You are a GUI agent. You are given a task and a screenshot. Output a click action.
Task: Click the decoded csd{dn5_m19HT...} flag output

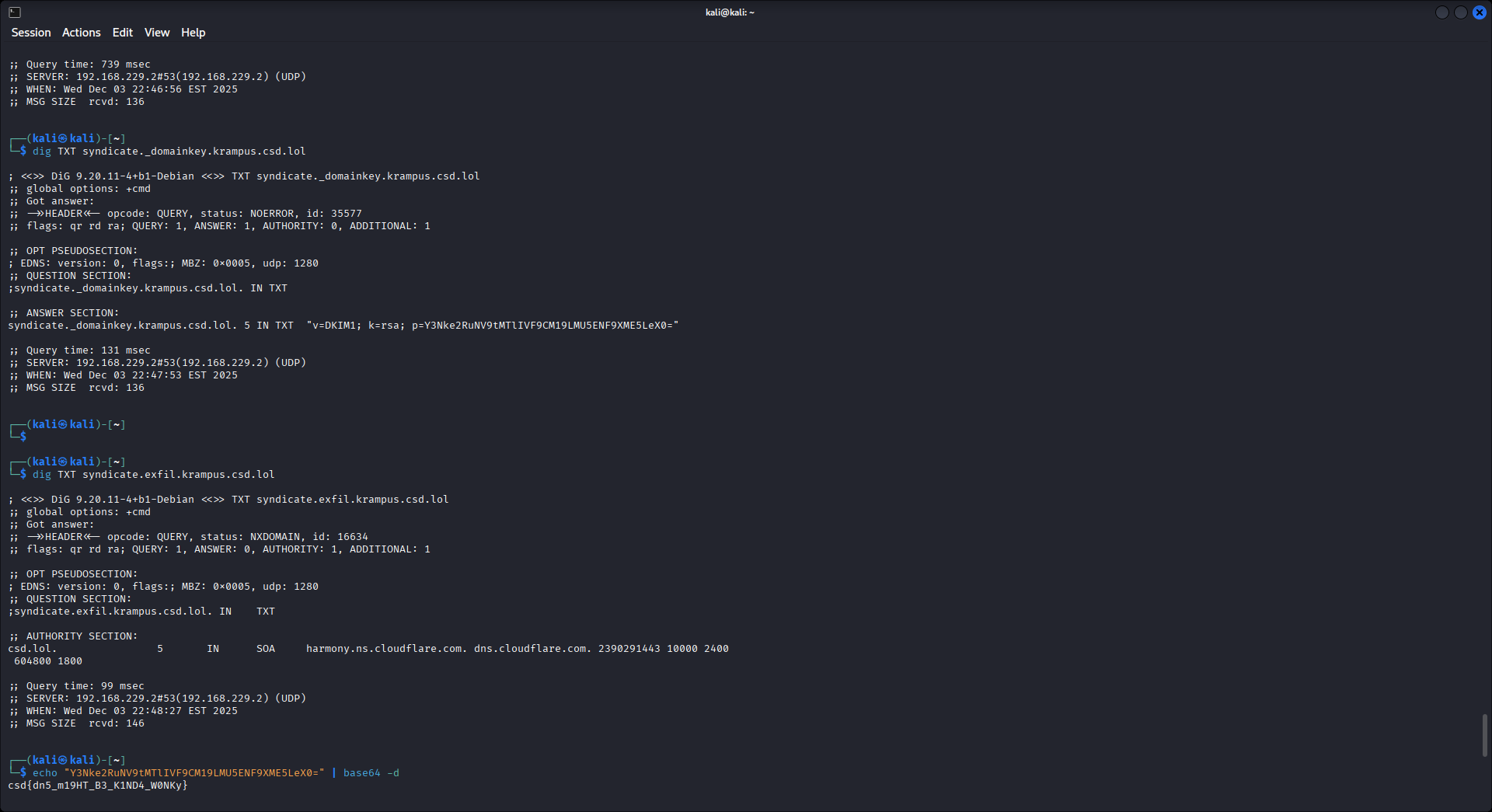[98, 786]
